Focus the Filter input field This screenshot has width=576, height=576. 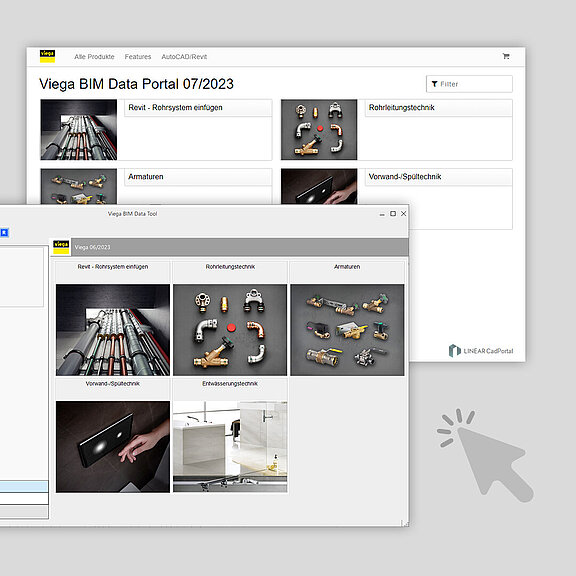(469, 84)
